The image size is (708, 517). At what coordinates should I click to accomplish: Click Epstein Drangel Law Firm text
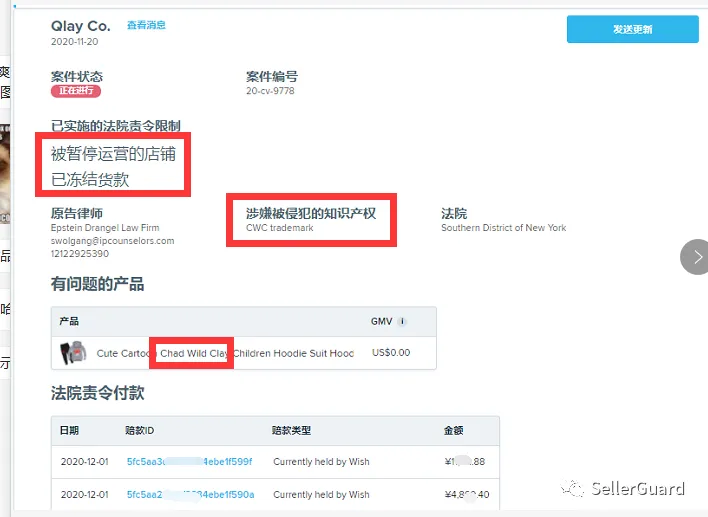tap(105, 228)
